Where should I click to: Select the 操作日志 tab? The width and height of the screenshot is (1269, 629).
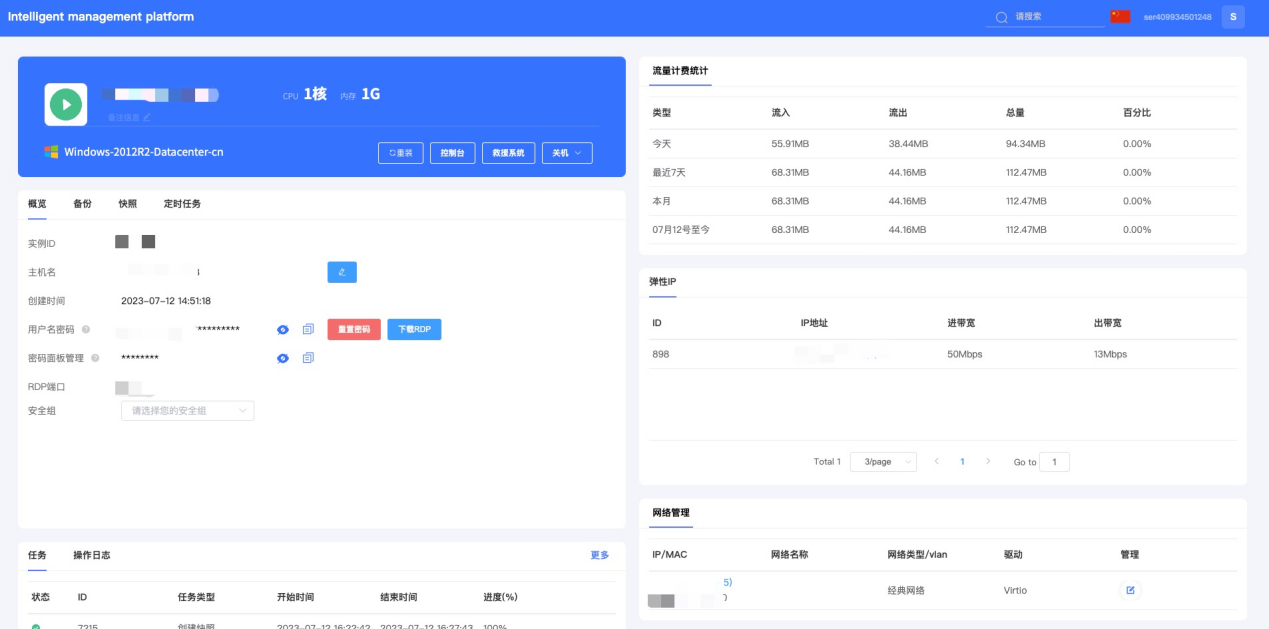pyautogui.click(x=91, y=555)
